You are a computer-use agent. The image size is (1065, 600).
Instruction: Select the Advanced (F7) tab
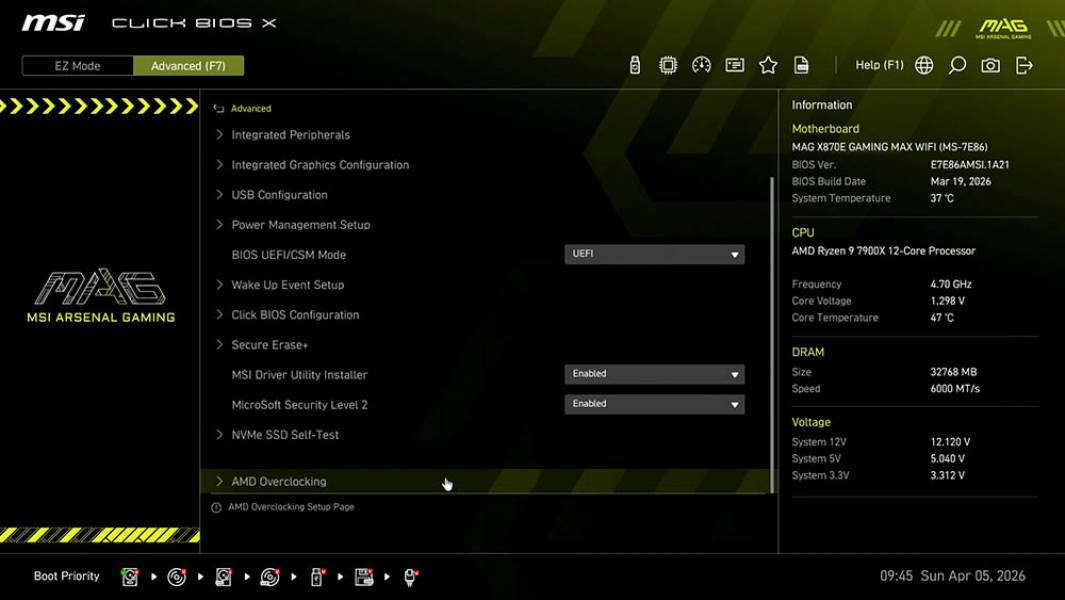189,65
